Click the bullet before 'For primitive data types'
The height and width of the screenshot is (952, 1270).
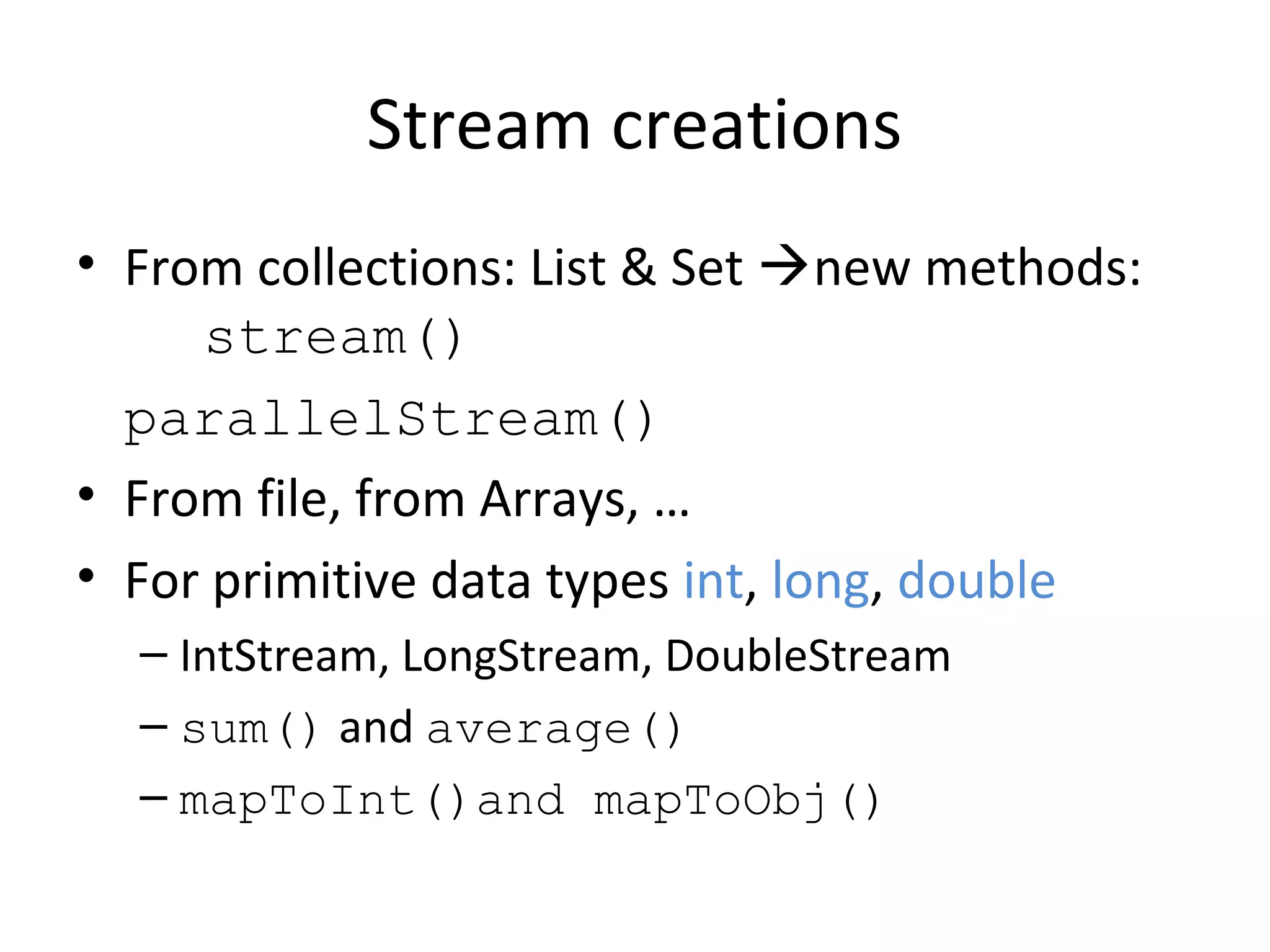(x=86, y=576)
